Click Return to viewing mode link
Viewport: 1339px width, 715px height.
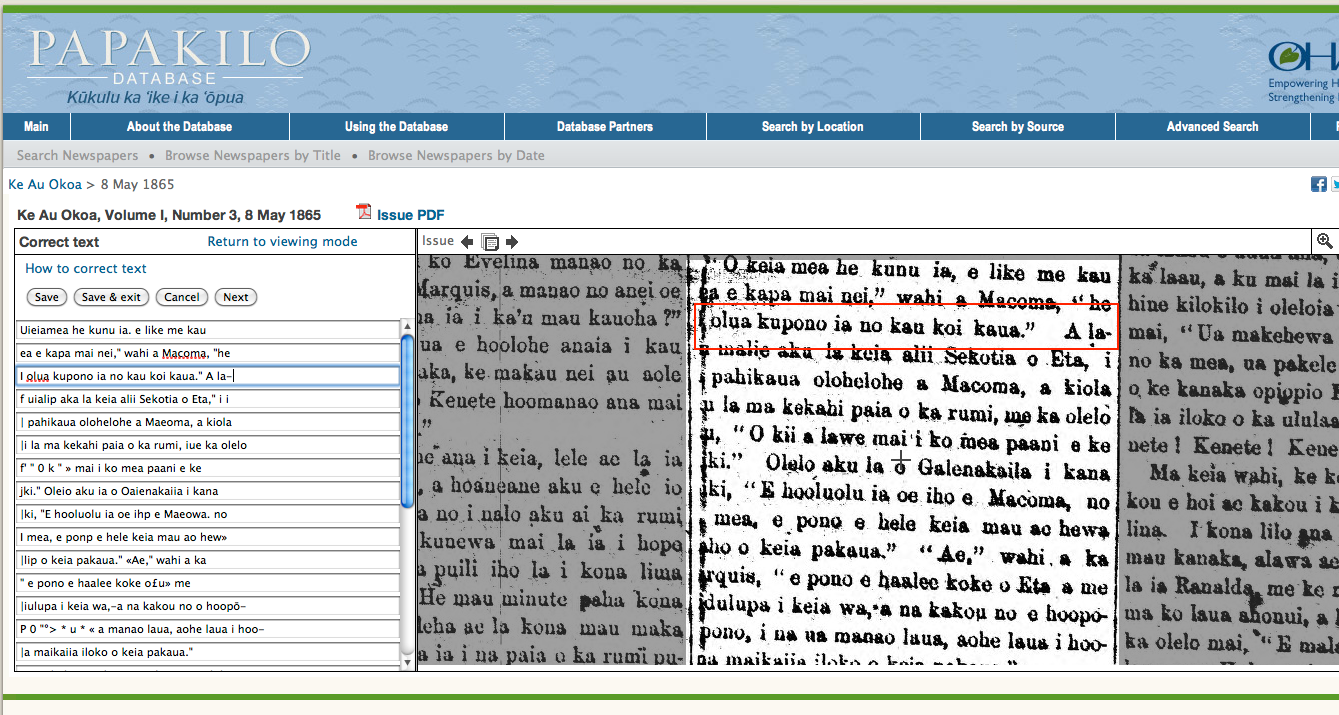282,242
